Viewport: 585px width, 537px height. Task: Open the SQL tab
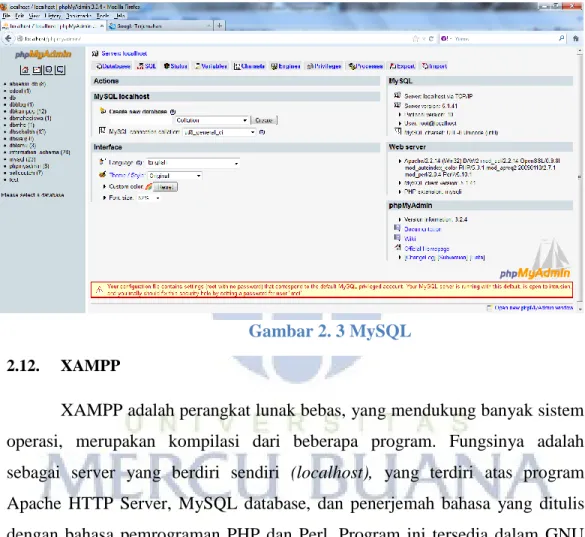pos(146,66)
